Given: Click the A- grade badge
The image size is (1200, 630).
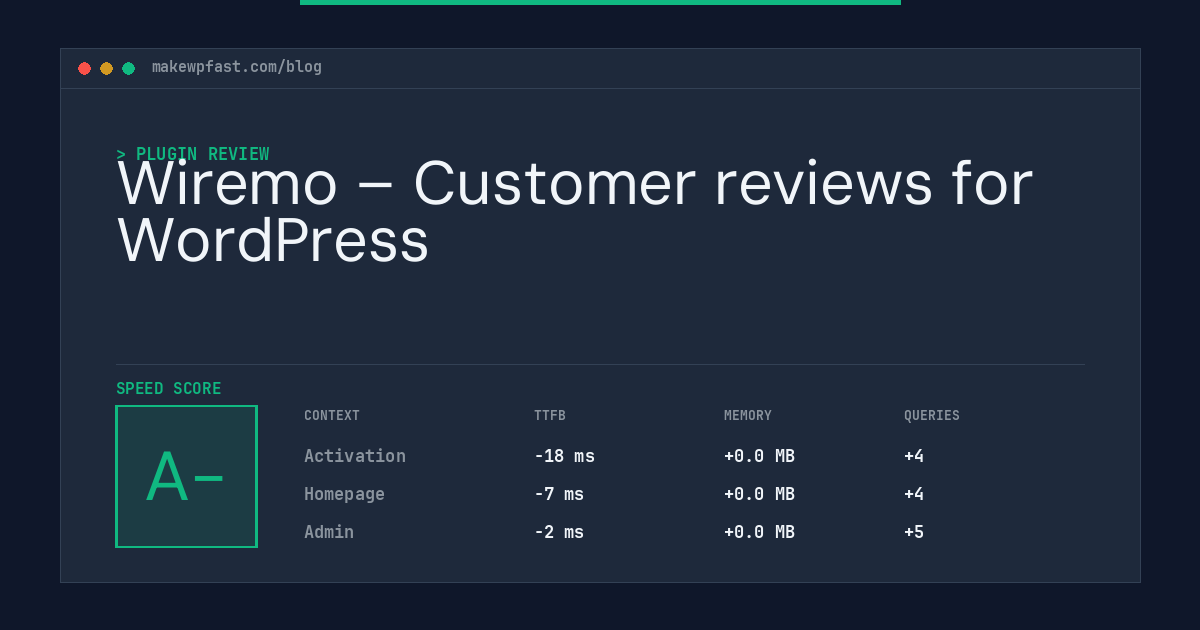Looking at the screenshot, I should [x=186, y=476].
